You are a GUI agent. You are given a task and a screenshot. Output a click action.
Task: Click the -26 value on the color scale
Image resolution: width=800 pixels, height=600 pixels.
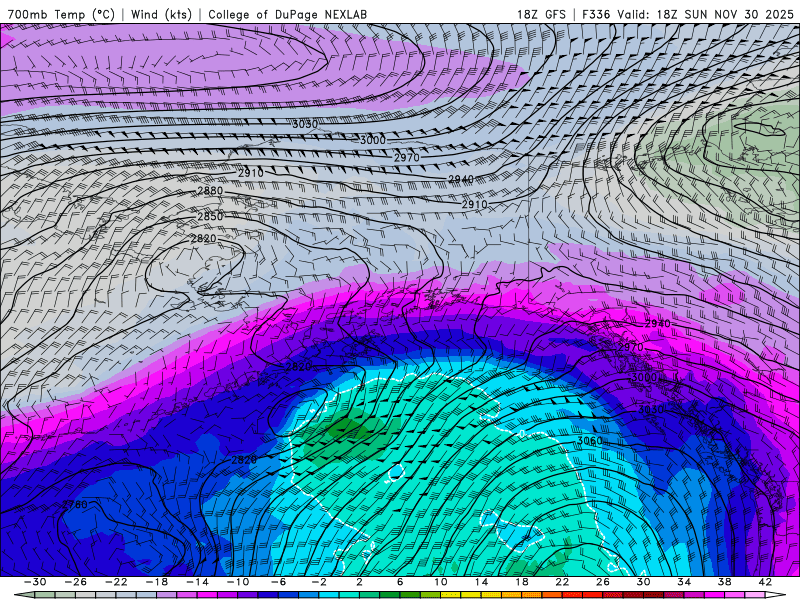pyautogui.click(x=76, y=582)
